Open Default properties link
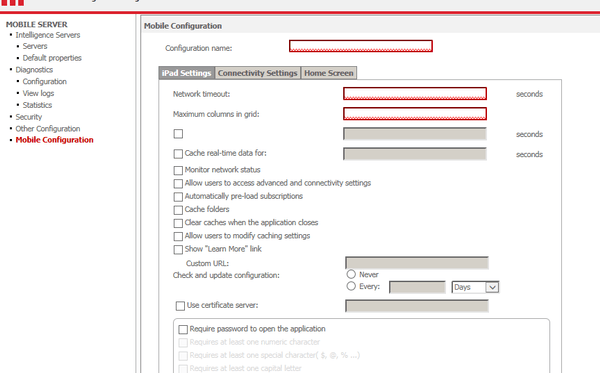This screenshot has width=600, height=373. click(x=52, y=58)
